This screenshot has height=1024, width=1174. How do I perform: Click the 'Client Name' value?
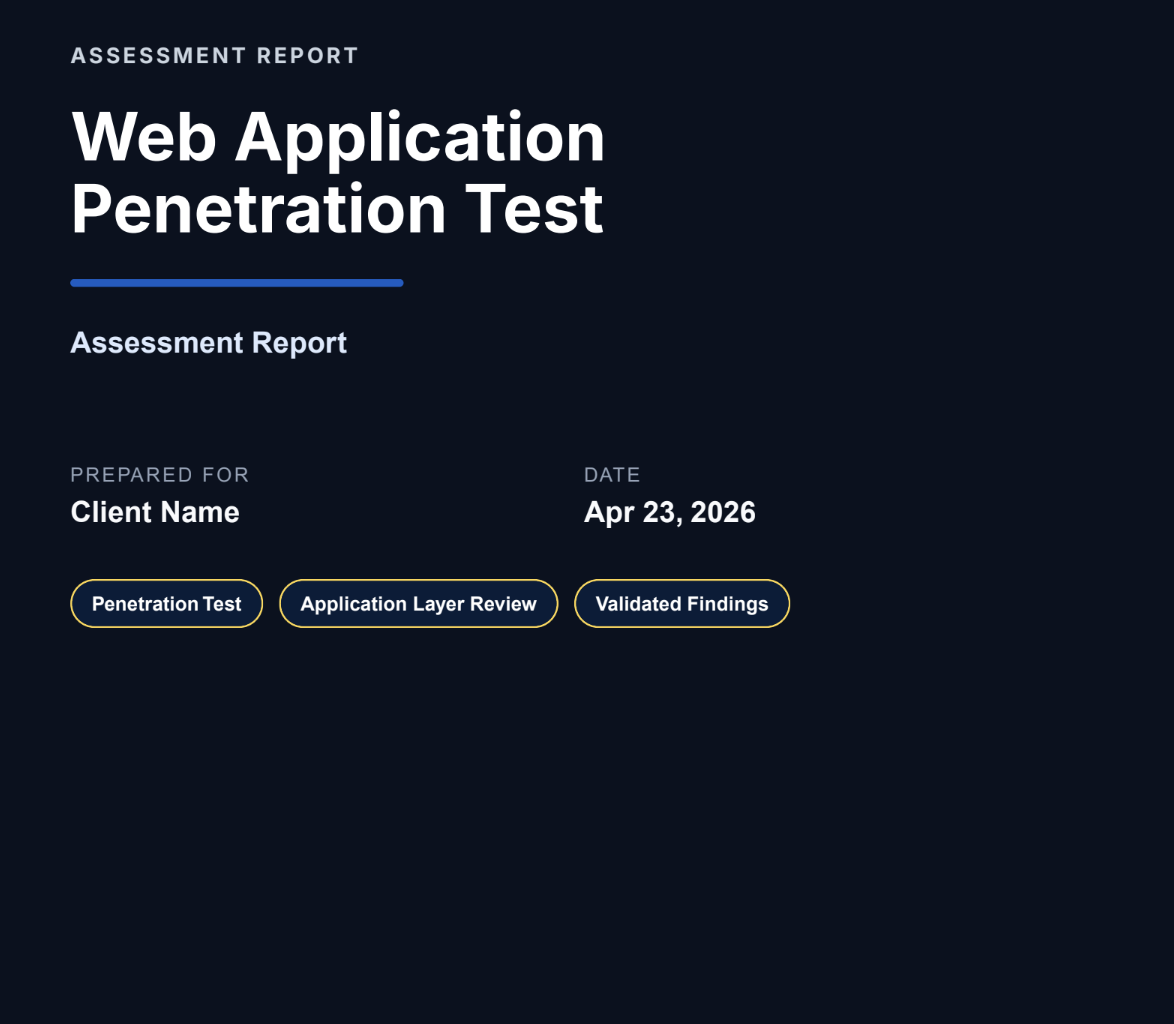(155, 512)
